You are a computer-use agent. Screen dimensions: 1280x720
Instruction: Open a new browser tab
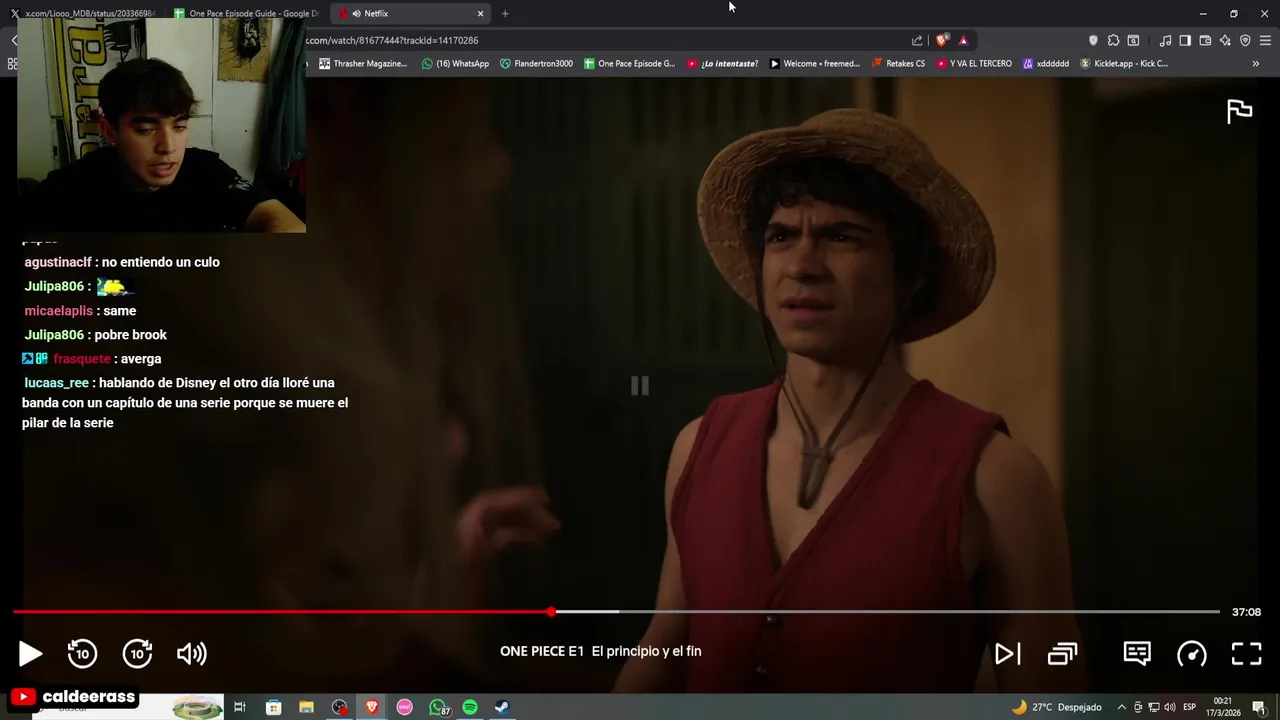(505, 13)
